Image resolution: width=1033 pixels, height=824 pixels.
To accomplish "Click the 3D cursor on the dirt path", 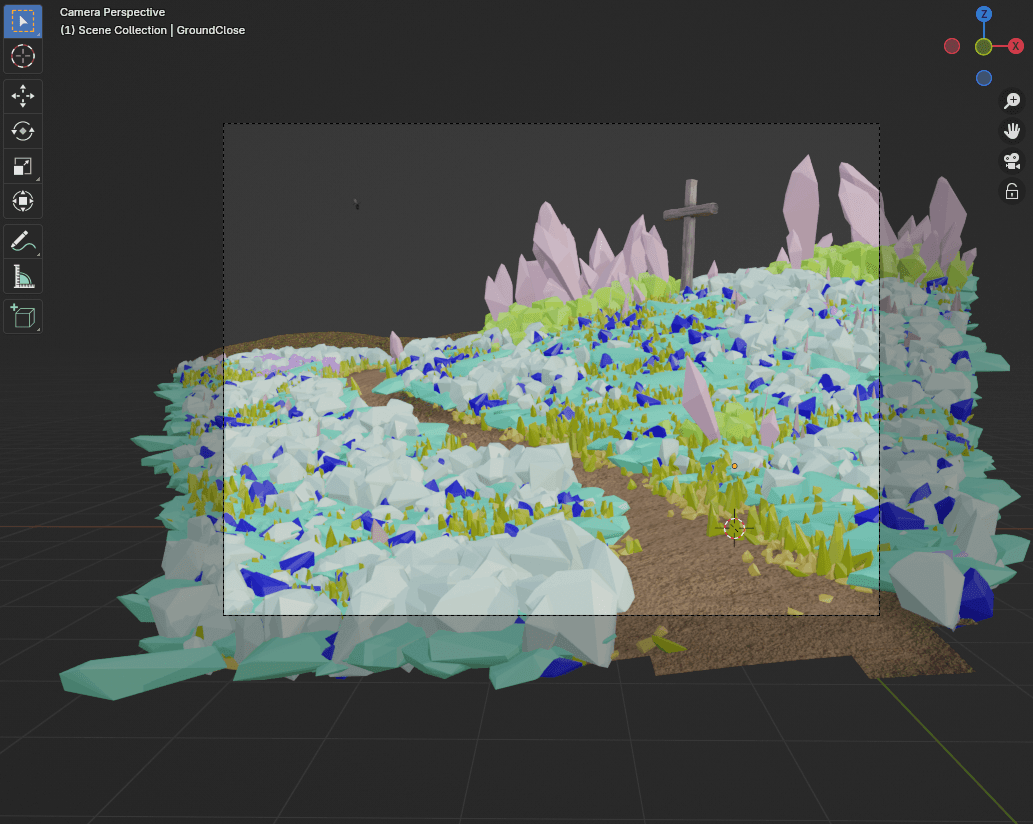I will click(735, 527).
